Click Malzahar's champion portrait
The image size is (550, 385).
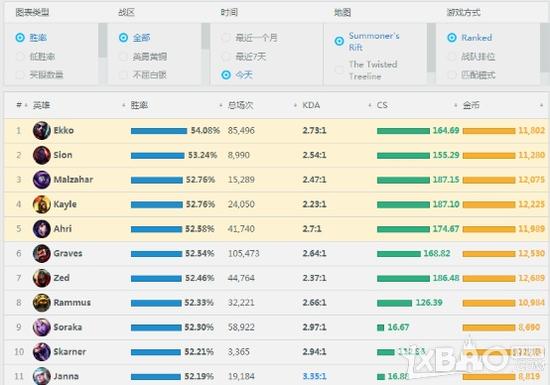42,180
